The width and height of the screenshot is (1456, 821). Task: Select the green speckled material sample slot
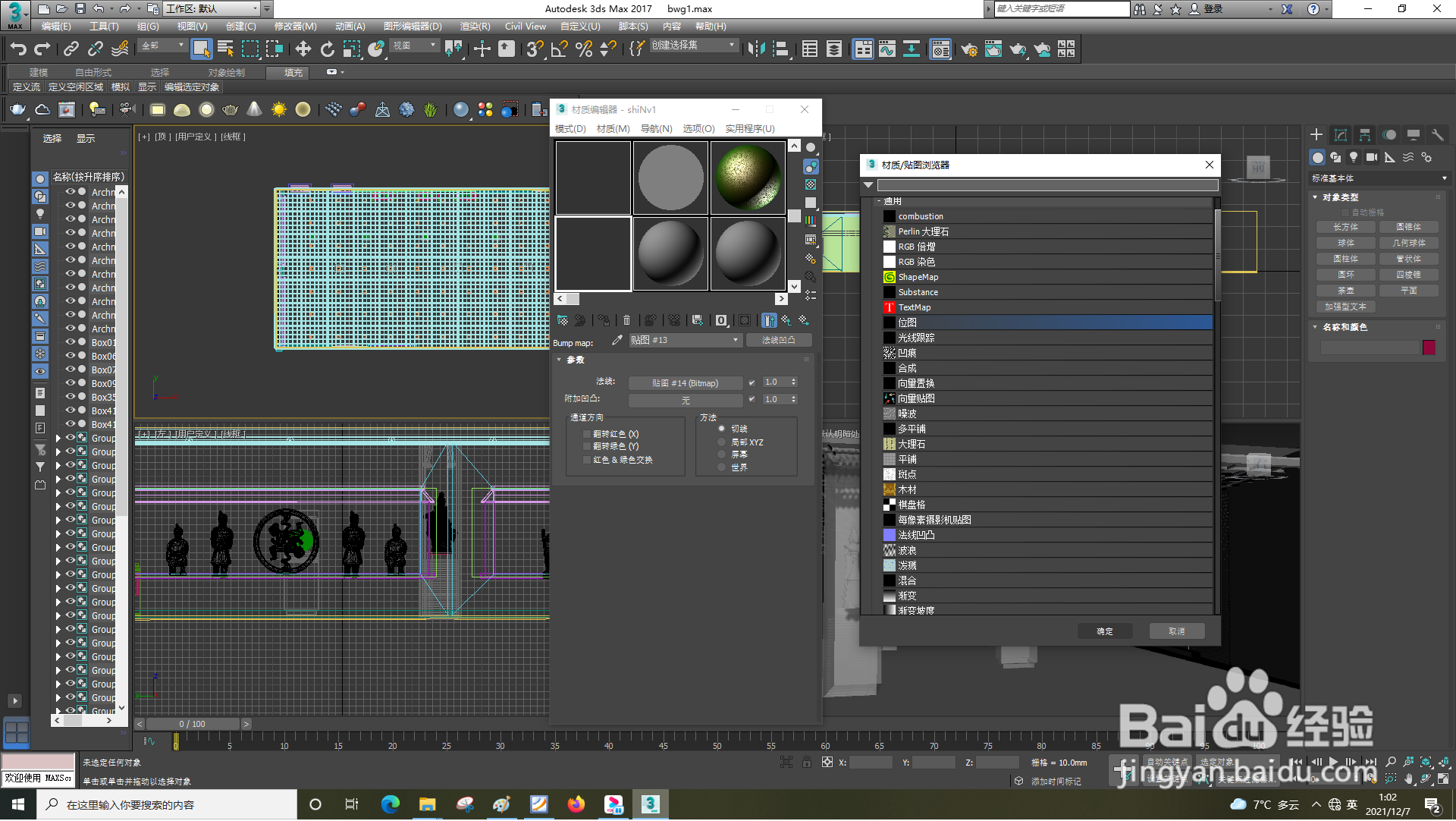pos(748,178)
